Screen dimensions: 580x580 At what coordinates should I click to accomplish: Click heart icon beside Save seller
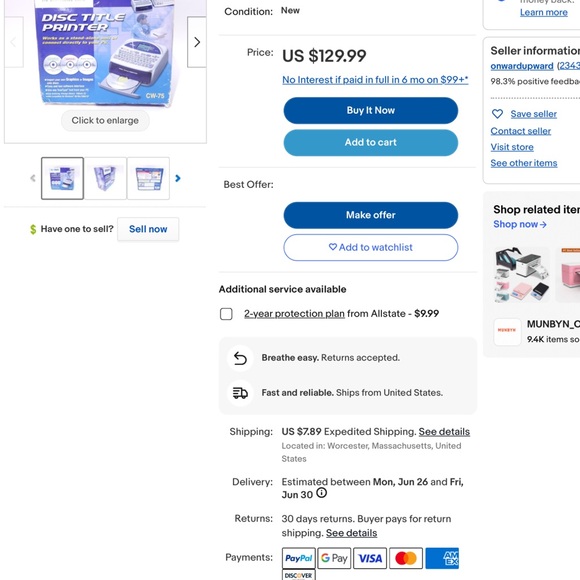pos(497,114)
